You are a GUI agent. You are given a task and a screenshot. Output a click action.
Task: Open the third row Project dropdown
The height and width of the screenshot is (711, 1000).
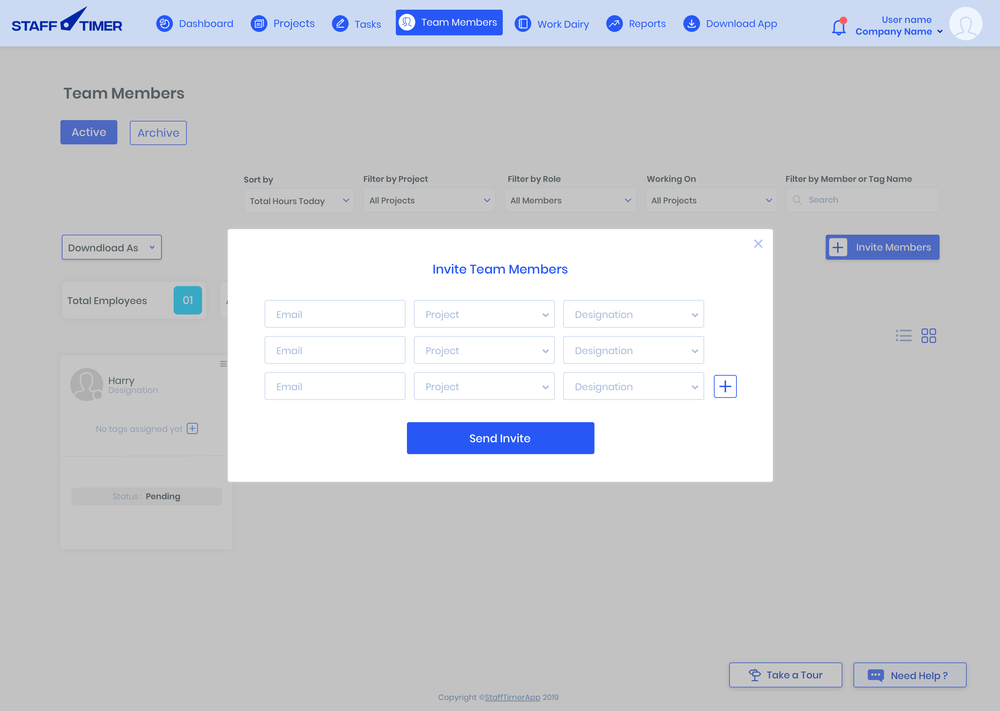(484, 386)
